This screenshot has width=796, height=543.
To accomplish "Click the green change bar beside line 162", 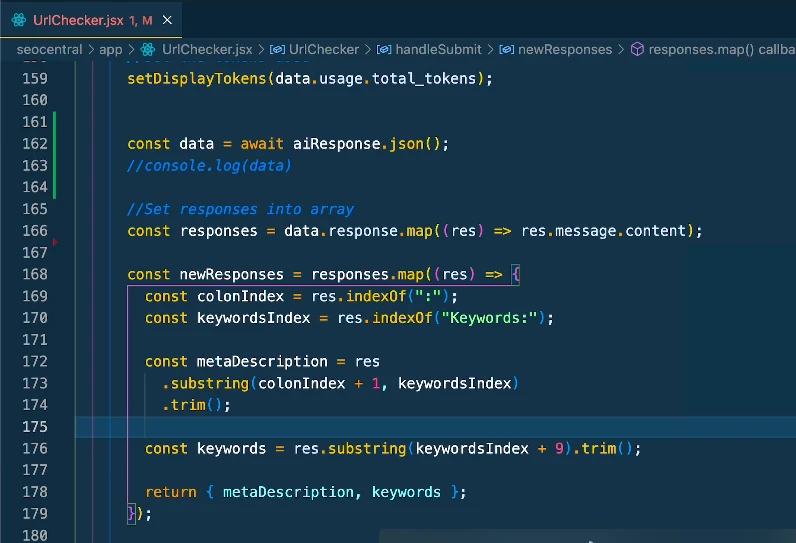I will tap(54, 144).
